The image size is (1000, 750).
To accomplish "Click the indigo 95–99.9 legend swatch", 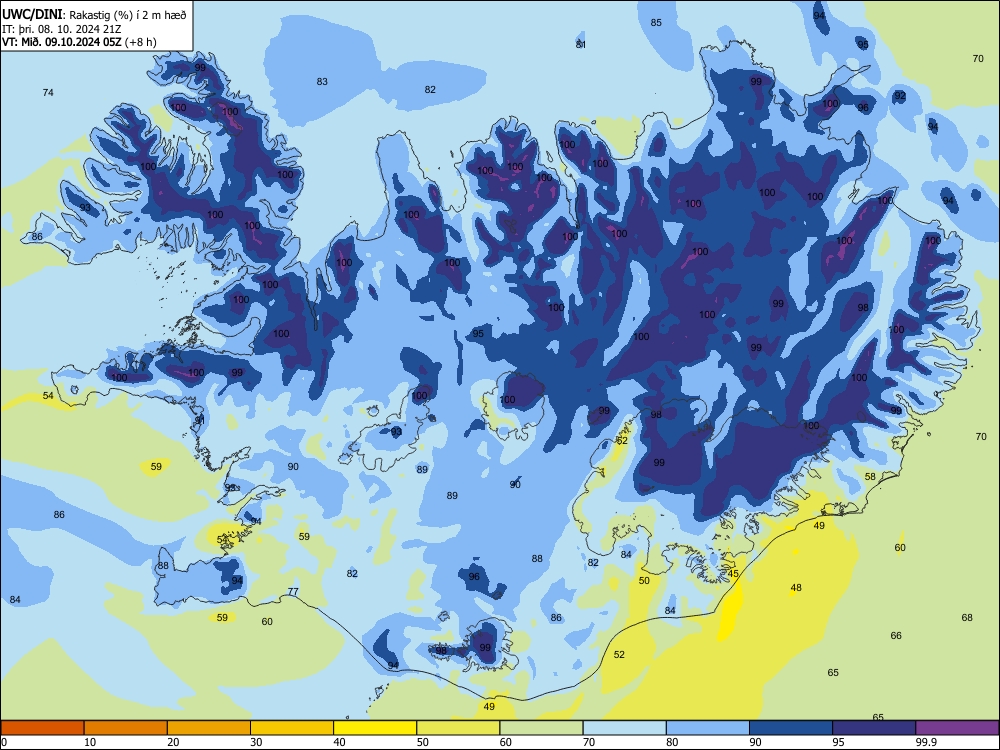I will pyautogui.click(x=874, y=728).
